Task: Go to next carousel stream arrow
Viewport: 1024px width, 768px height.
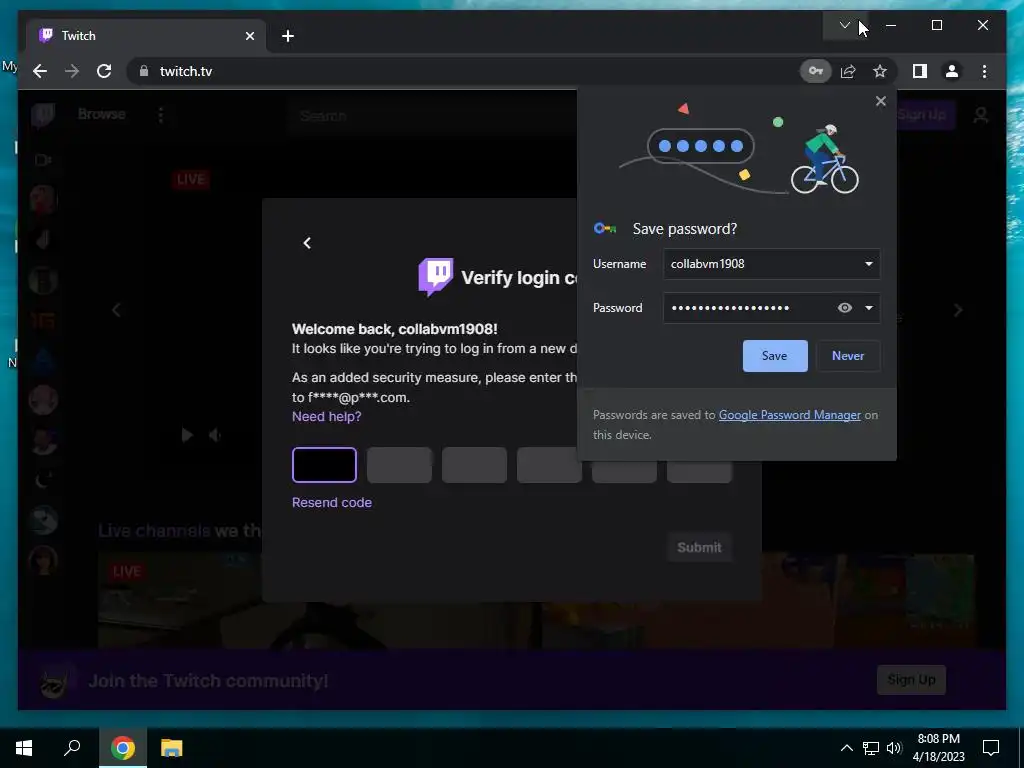Action: click(x=957, y=310)
